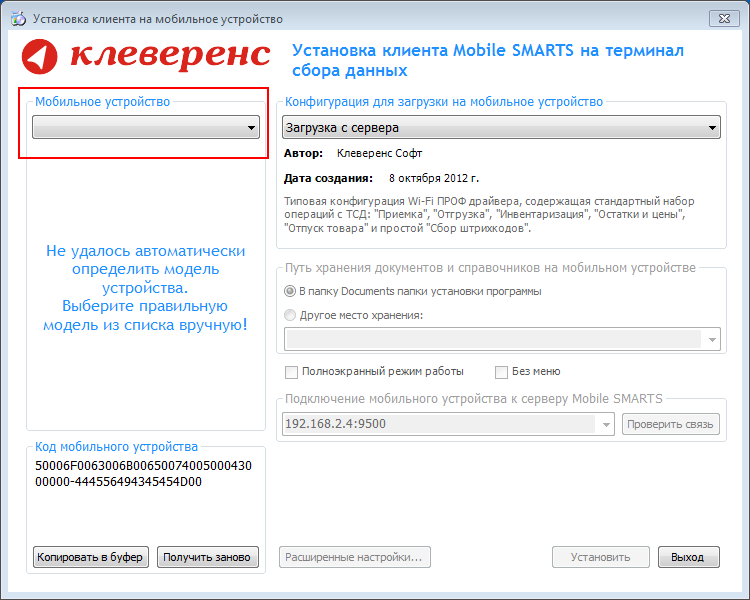This screenshot has height=600, width=750.
Task: Click the heading Установка клиента Mobile SMARTS
Action: 488,61
